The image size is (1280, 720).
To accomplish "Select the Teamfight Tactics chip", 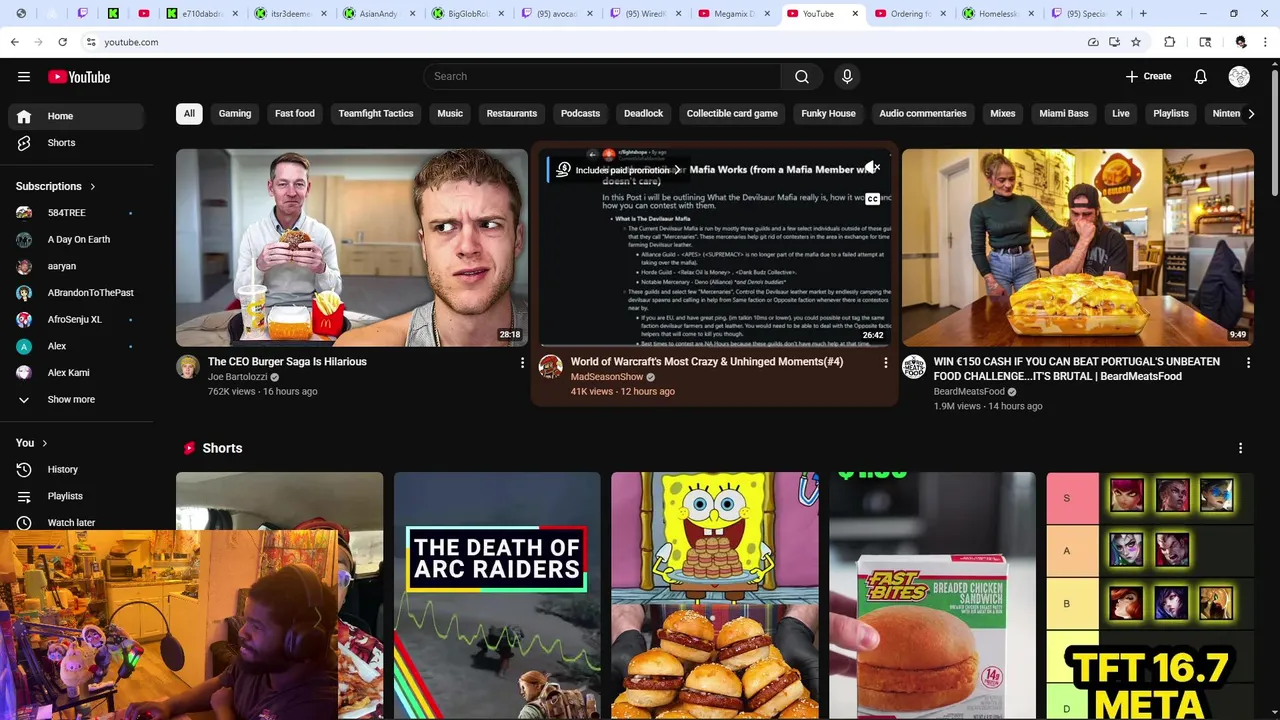I will (x=376, y=114).
